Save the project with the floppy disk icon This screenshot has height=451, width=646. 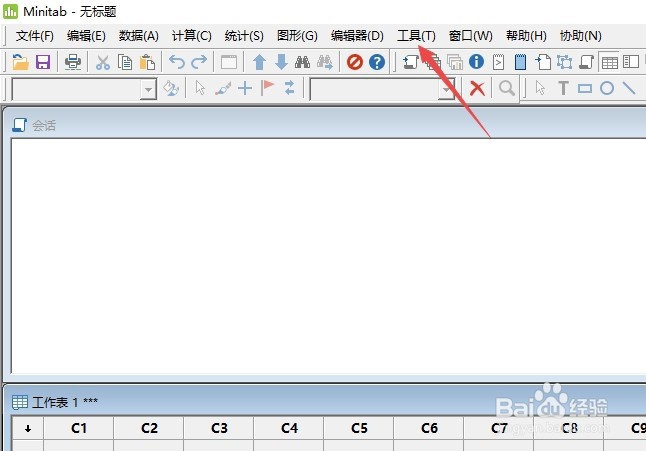pyautogui.click(x=43, y=62)
